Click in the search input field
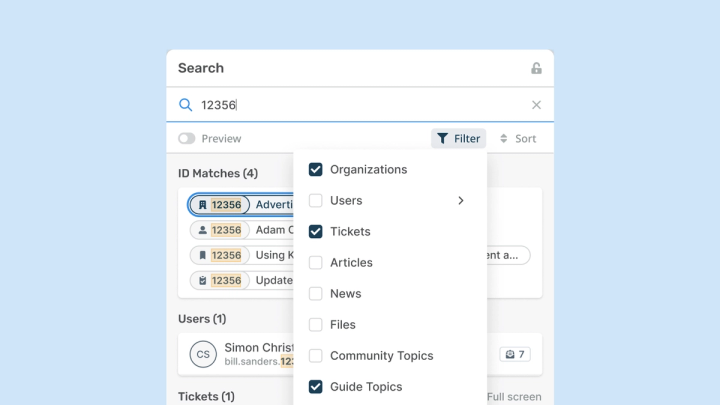 360,105
